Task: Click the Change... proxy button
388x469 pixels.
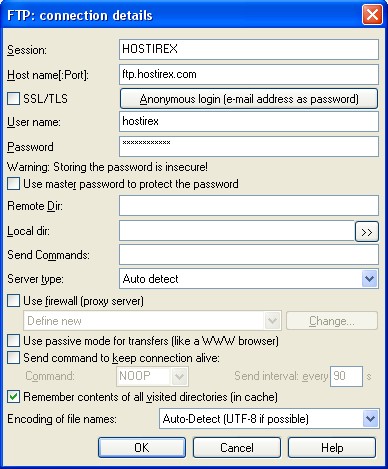Action: [x=332, y=321]
